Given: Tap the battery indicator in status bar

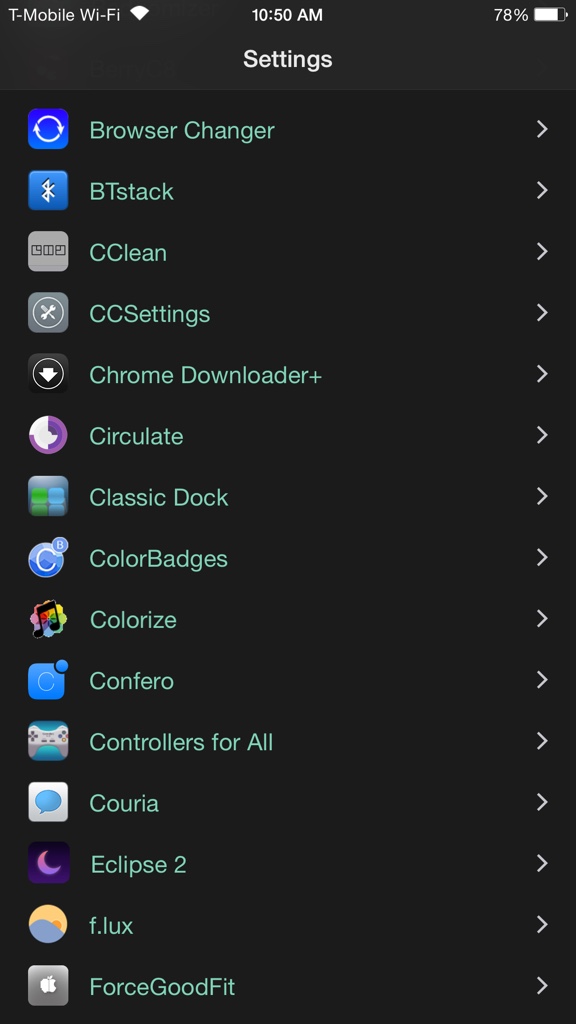Looking at the screenshot, I should pos(551,14).
